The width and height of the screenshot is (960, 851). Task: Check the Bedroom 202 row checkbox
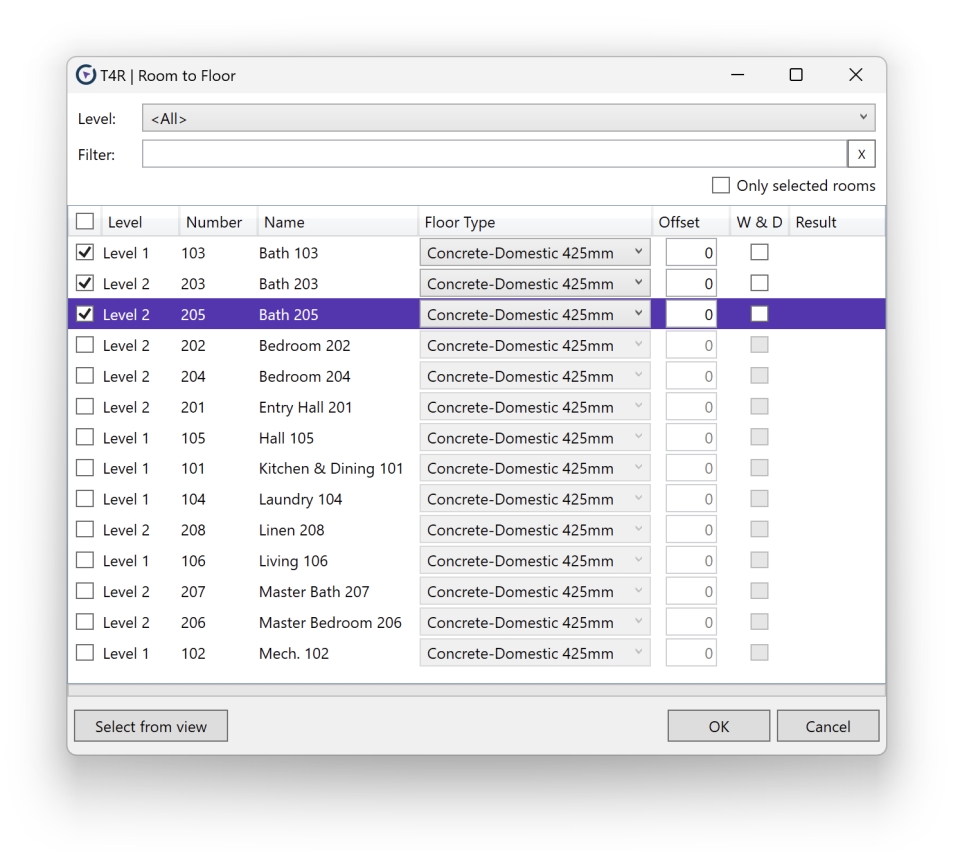(x=86, y=346)
